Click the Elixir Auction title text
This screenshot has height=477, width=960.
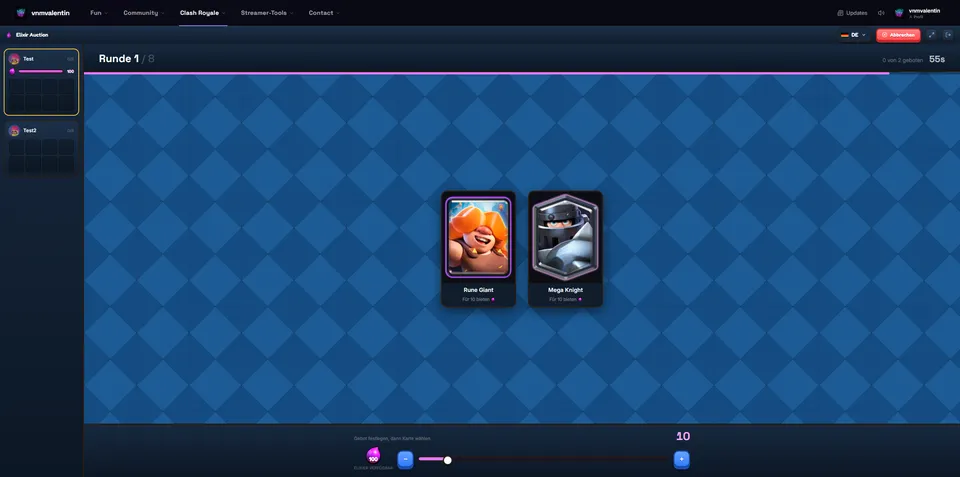pos(32,35)
